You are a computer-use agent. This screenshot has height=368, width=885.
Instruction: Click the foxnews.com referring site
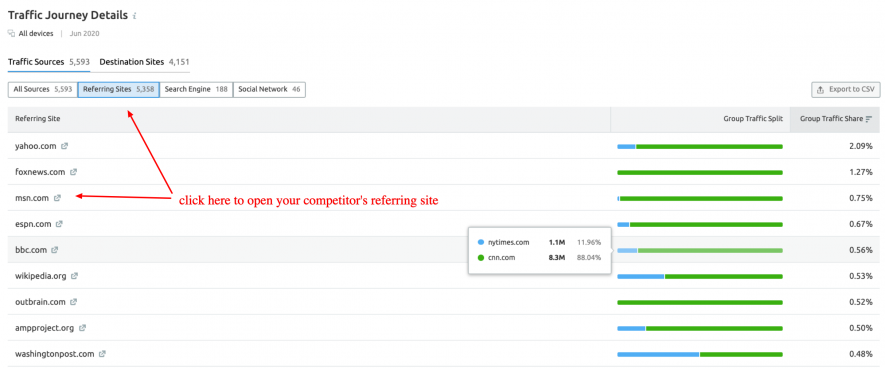(40, 172)
